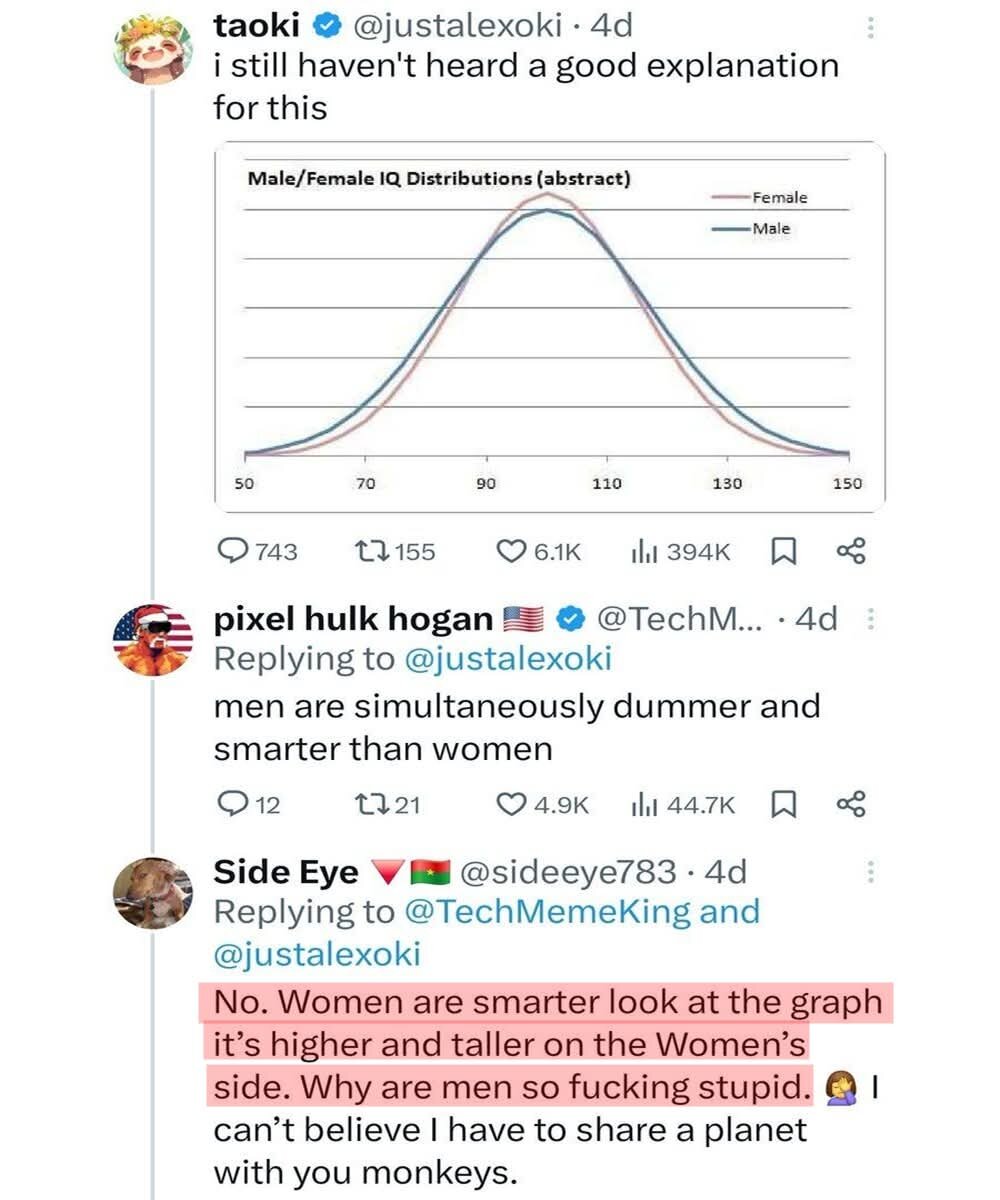Expand the Male/Female IQ Distributions chart image

click(x=549, y=326)
